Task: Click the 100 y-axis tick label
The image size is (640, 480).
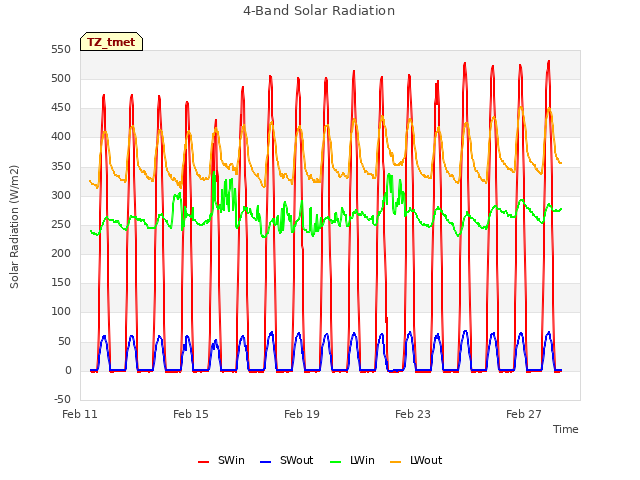Action: [x=61, y=312]
